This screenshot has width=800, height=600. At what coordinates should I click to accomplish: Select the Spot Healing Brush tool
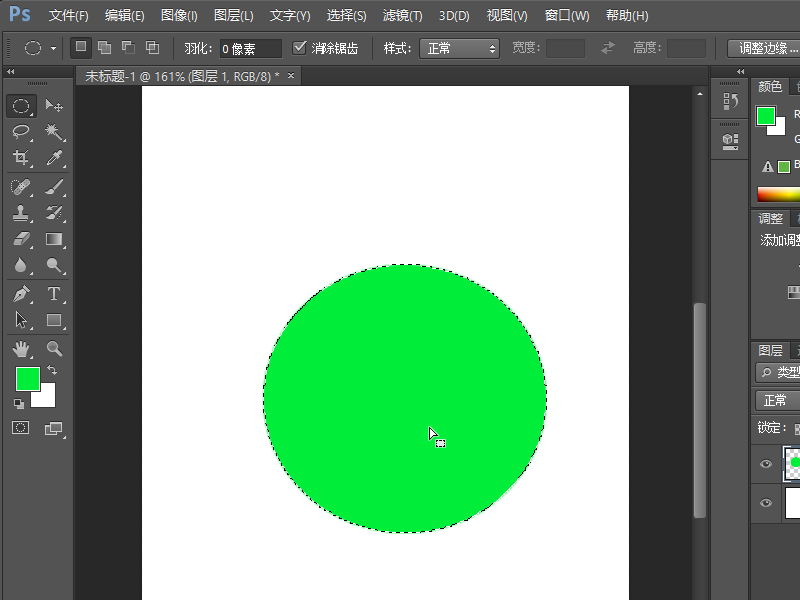click(21, 187)
